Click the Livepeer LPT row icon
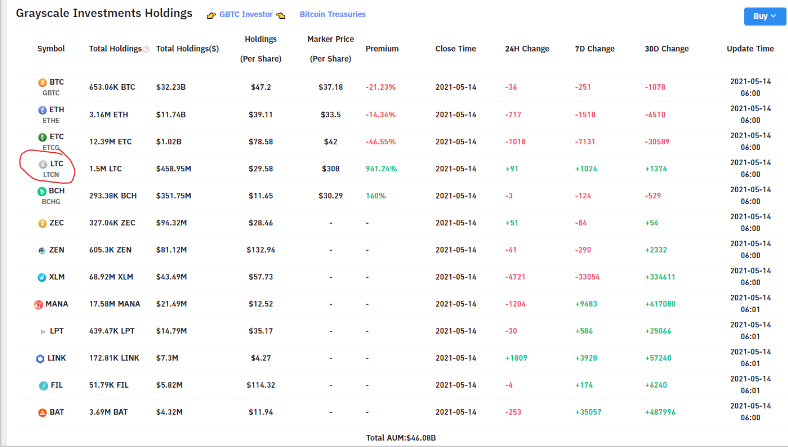 pyautogui.click(x=42, y=332)
